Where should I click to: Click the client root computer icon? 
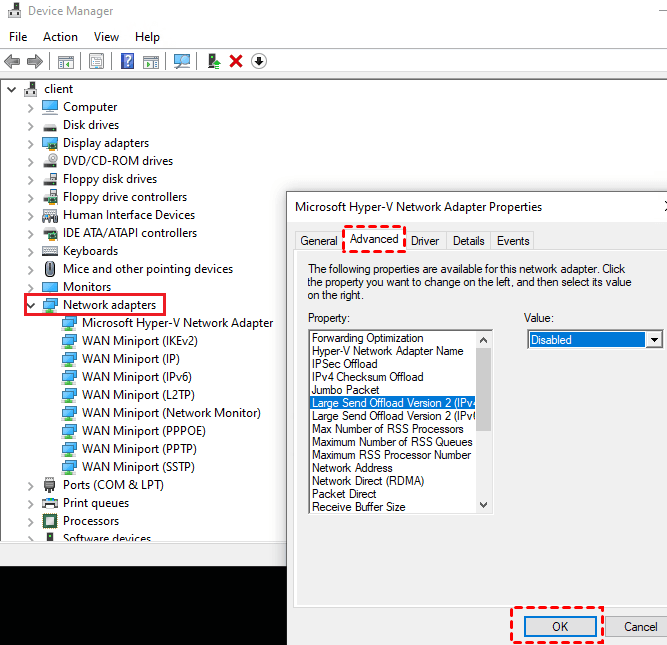tap(31, 89)
